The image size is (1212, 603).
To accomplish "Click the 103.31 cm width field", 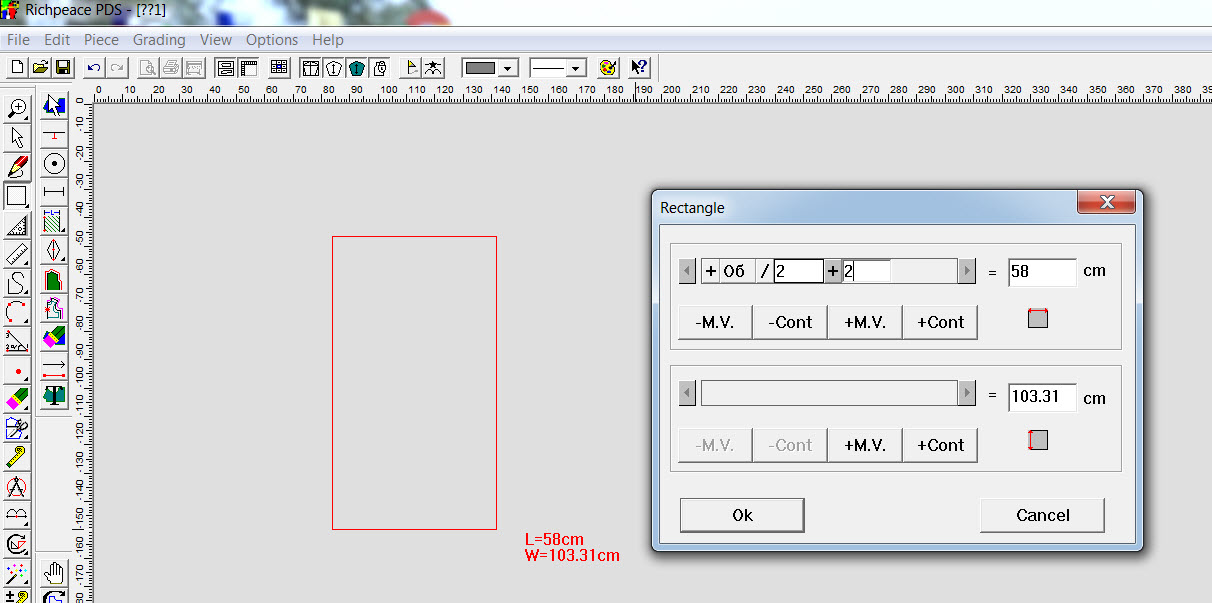I will click(x=1042, y=397).
